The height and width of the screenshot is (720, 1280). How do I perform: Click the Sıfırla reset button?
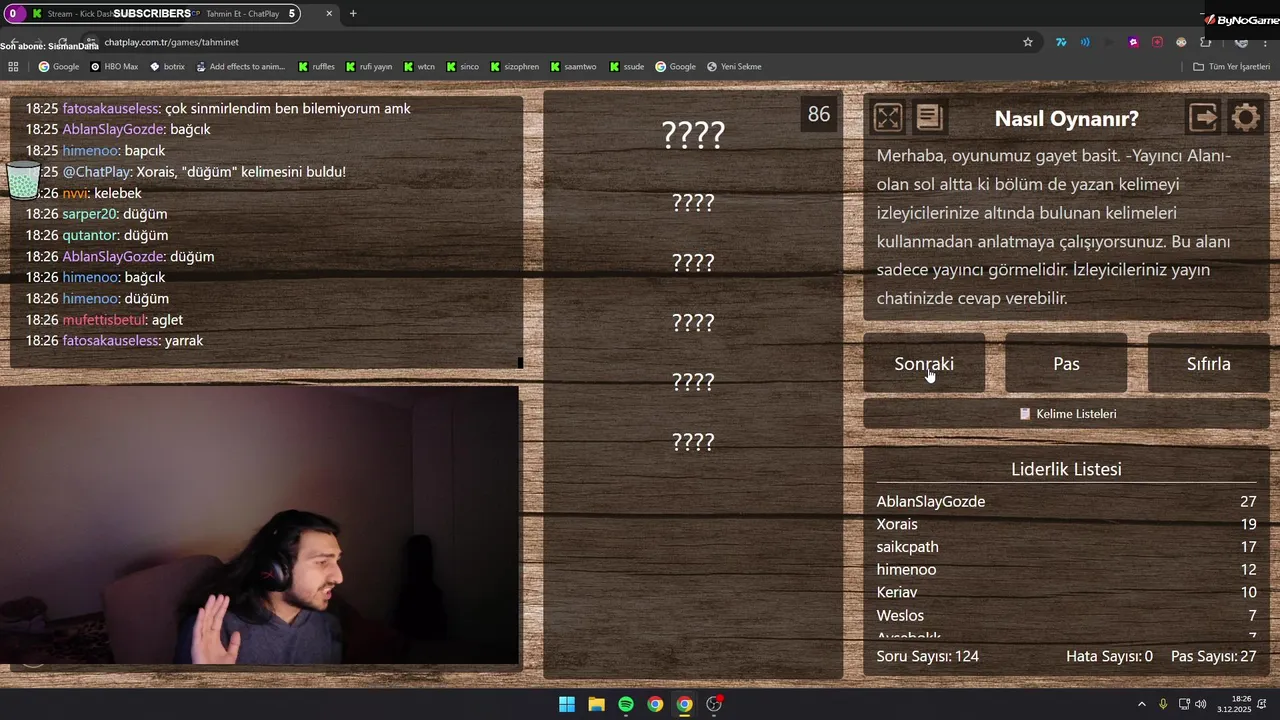1208,364
